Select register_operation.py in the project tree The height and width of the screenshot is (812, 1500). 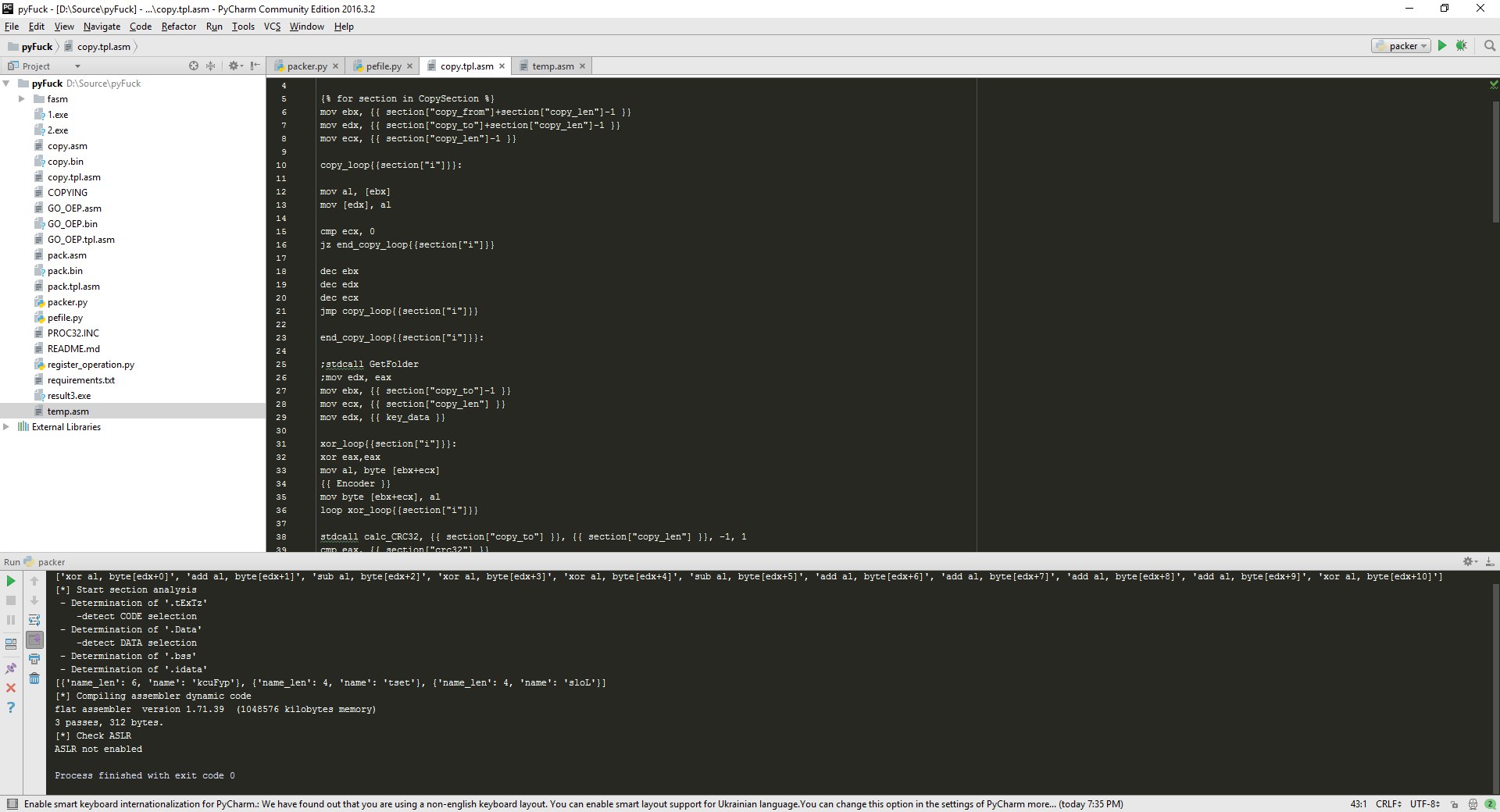point(91,365)
